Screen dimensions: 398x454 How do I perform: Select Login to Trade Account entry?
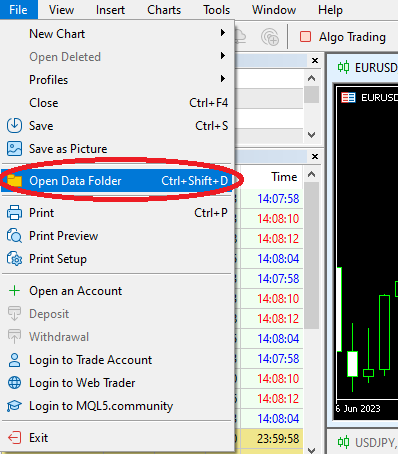(117, 360)
